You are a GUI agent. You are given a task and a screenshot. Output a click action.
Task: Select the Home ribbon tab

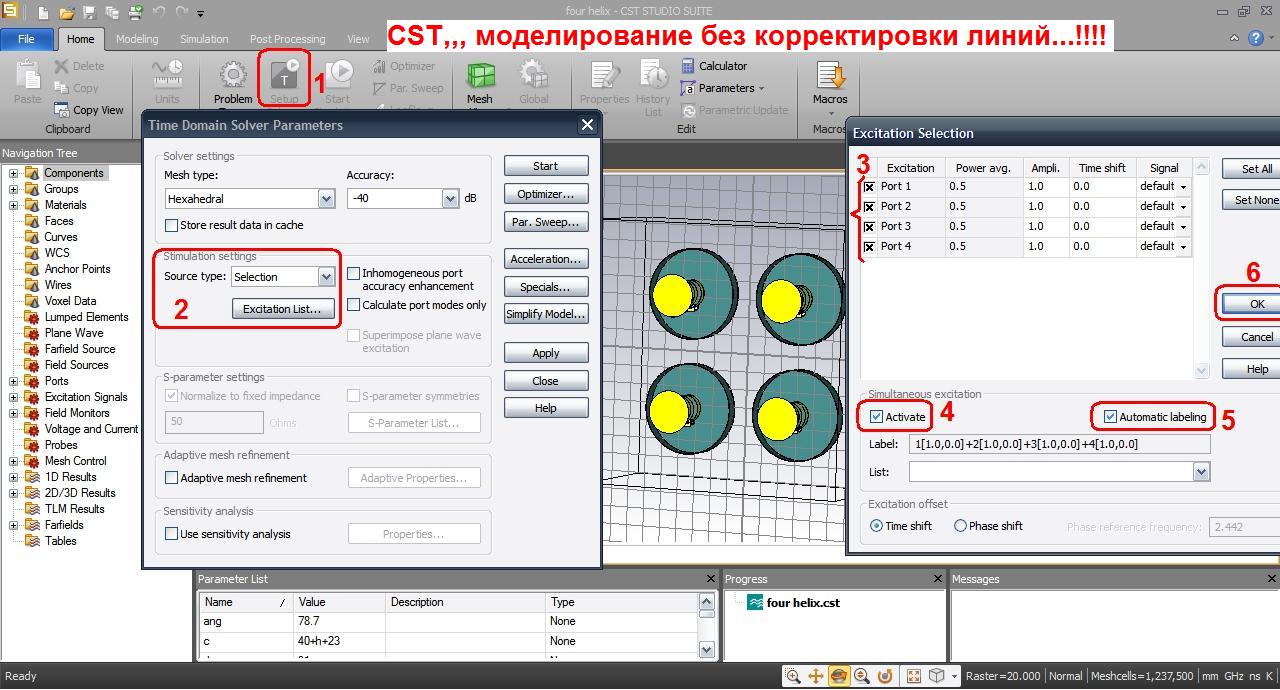click(80, 39)
